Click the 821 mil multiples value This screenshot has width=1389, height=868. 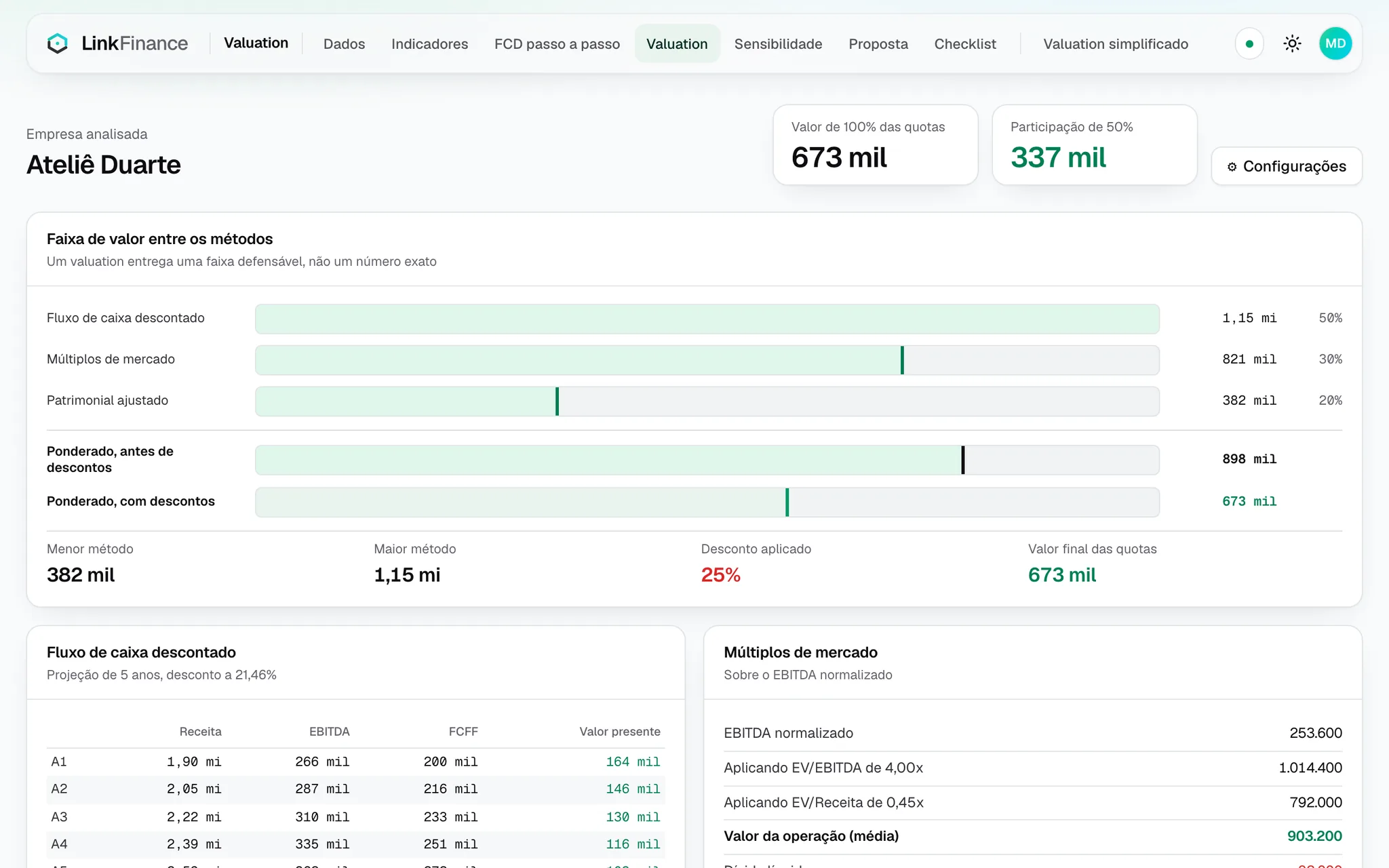point(1249,359)
